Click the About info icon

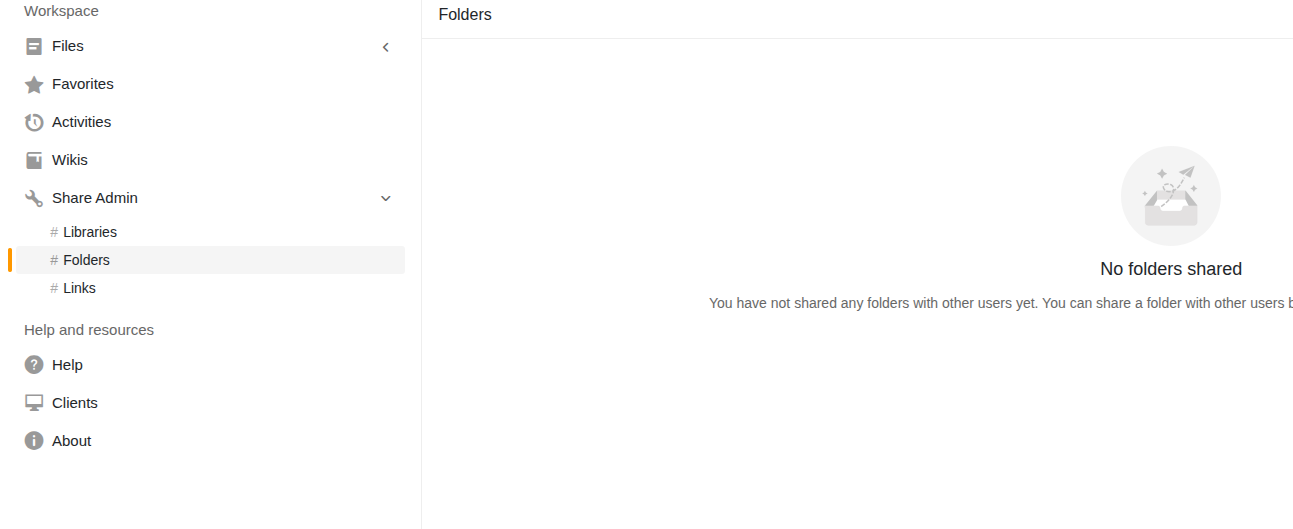[34, 441]
